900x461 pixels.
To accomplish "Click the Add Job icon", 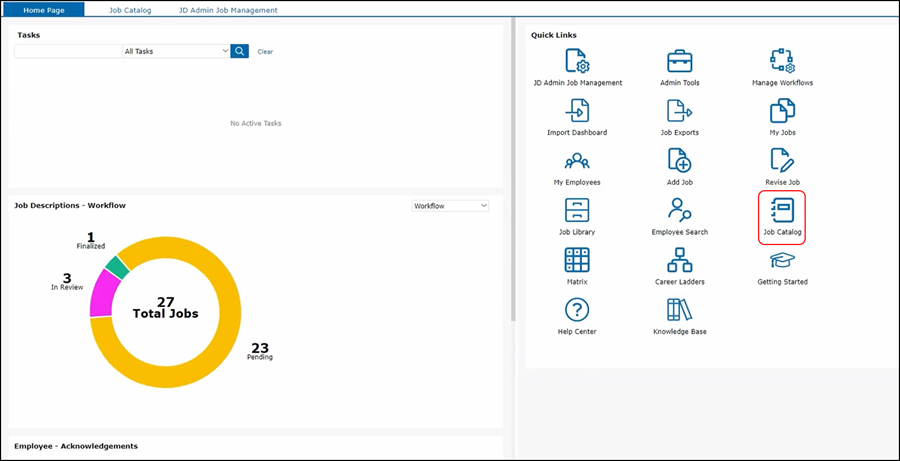I will click(680, 161).
